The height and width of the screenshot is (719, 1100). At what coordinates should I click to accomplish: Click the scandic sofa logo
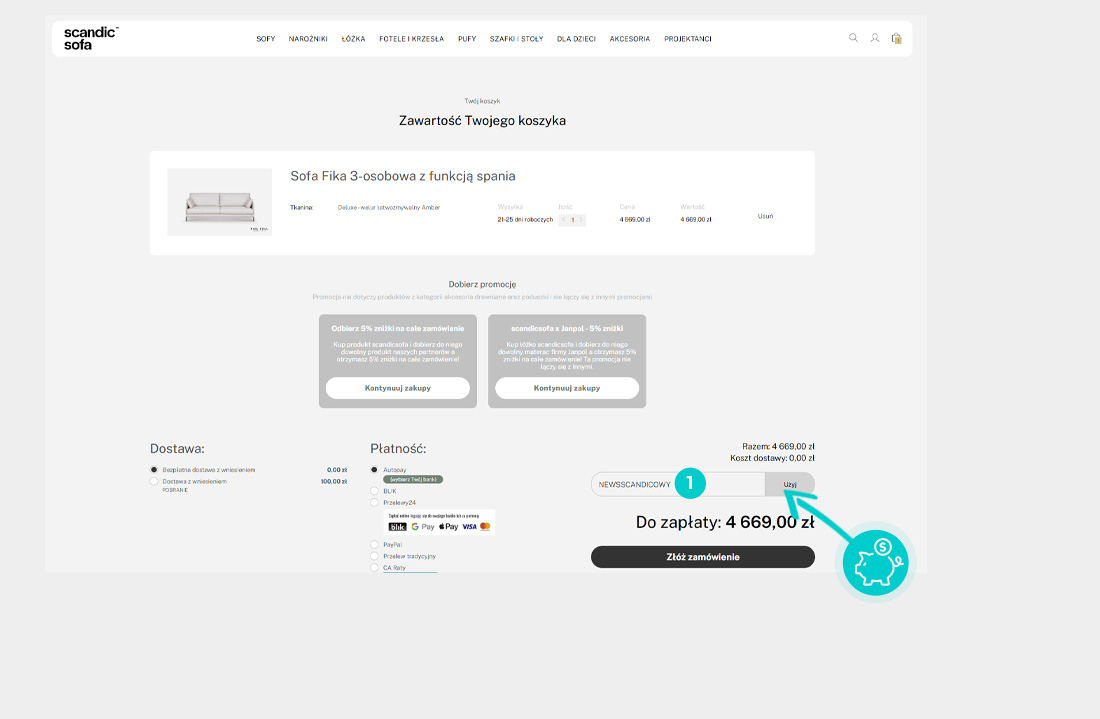(90, 39)
